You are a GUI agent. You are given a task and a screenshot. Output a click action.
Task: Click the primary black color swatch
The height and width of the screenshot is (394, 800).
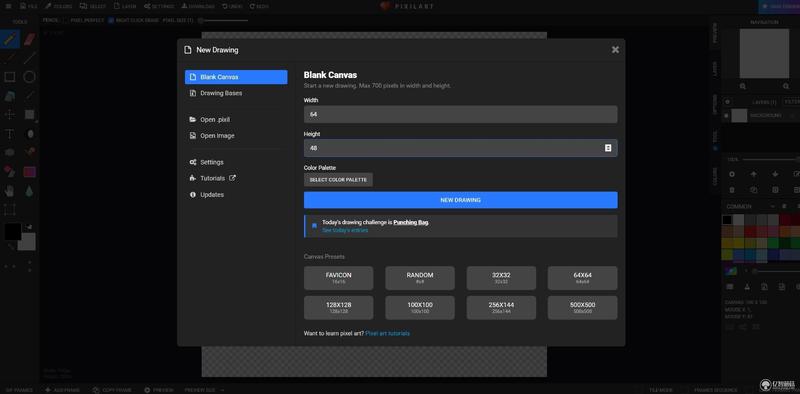click(x=13, y=231)
